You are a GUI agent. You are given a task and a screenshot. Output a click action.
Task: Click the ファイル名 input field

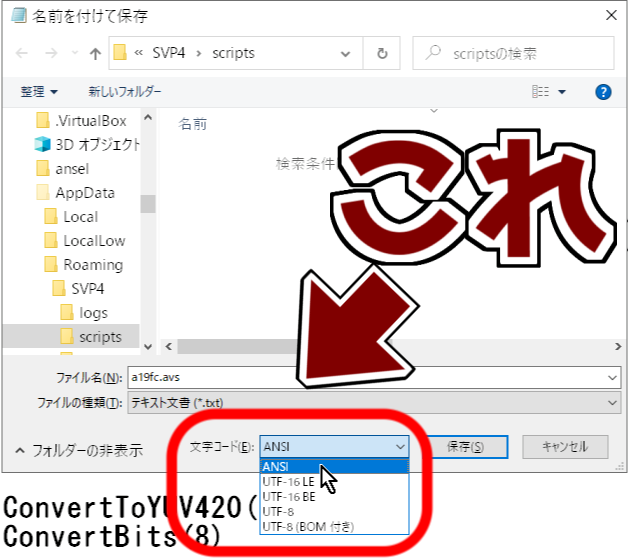click(374, 377)
